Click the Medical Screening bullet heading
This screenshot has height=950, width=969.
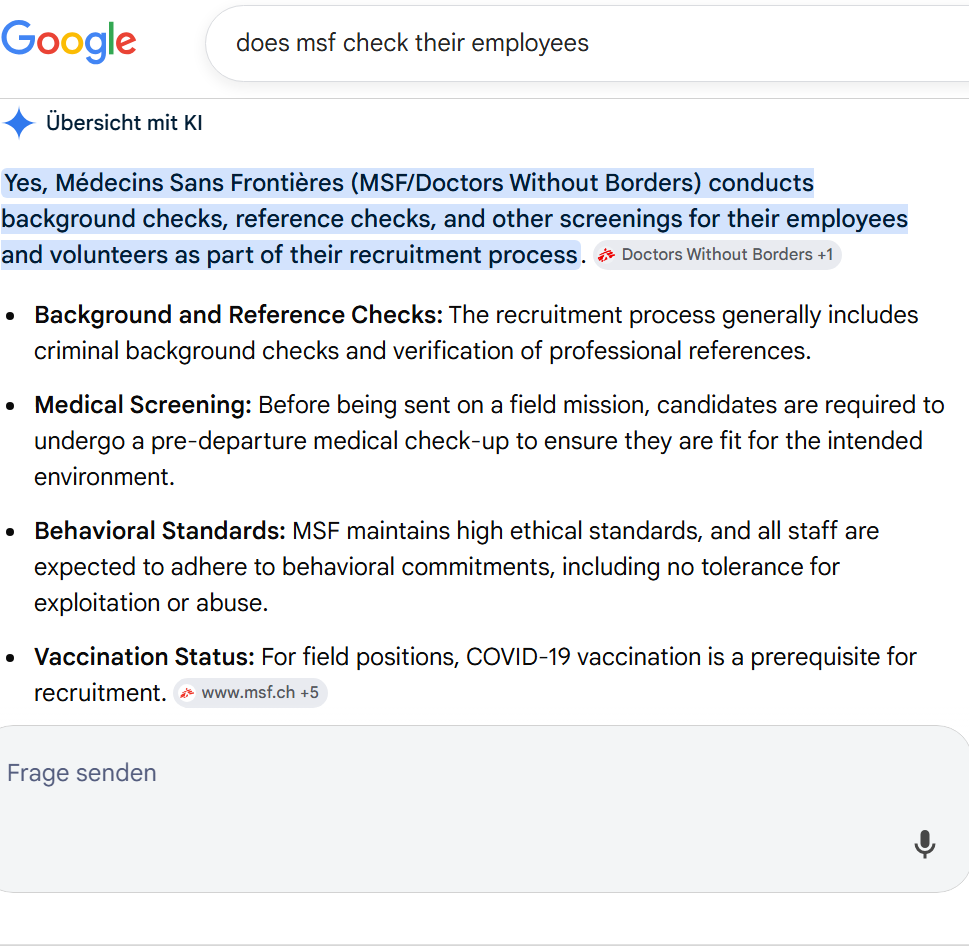pyautogui.click(x=143, y=405)
